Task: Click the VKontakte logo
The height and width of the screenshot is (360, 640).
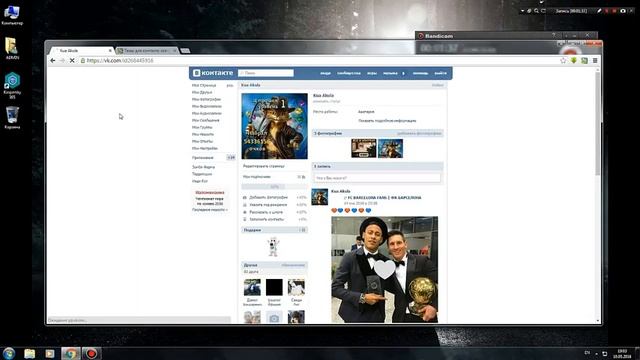Action: click(x=213, y=73)
